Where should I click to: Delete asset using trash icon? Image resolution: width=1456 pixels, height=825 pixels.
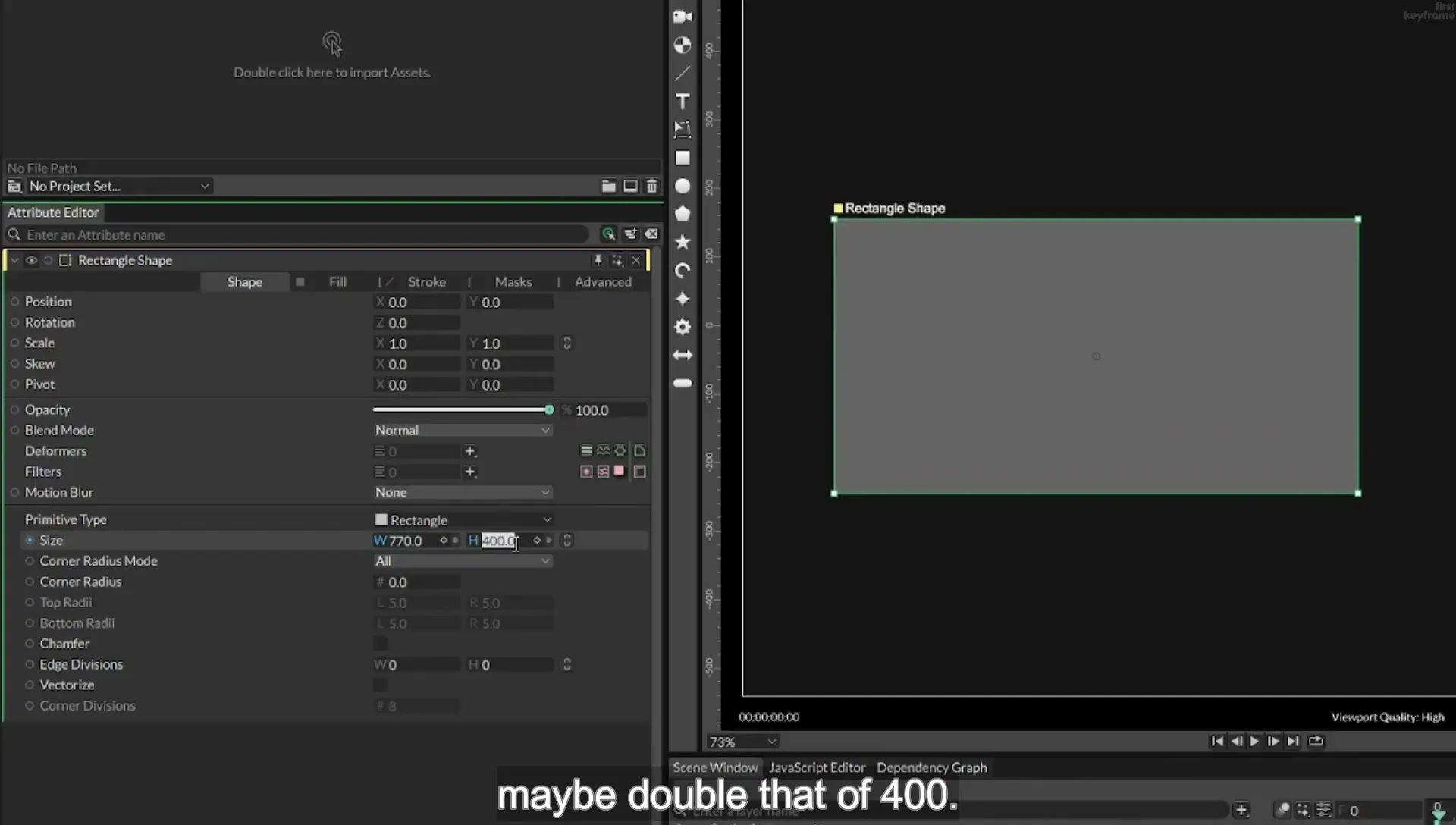coord(651,186)
